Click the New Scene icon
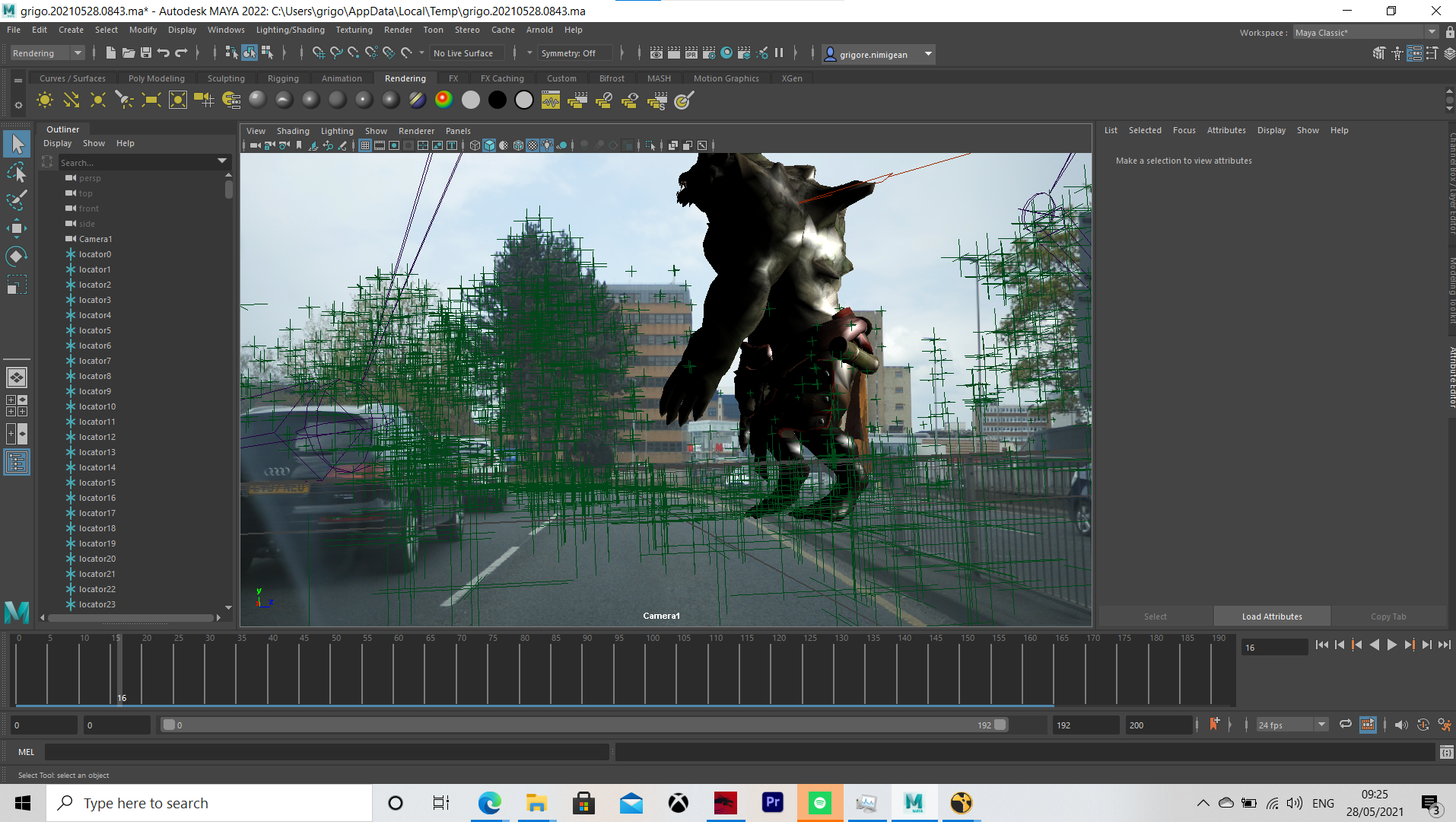This screenshot has width=1456, height=822. [x=111, y=53]
